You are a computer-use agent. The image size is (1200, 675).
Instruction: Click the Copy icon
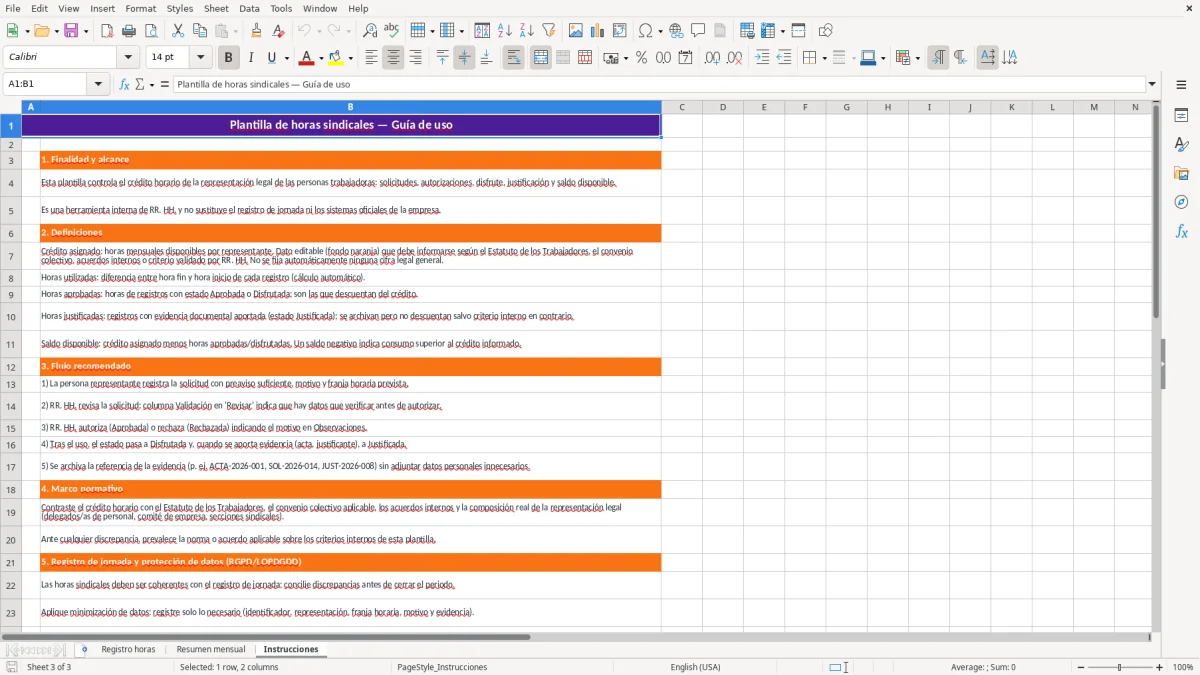(x=200, y=31)
